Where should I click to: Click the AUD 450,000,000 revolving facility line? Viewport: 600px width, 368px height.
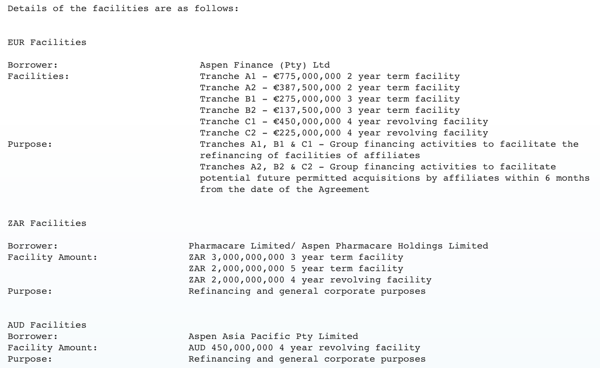(304, 347)
